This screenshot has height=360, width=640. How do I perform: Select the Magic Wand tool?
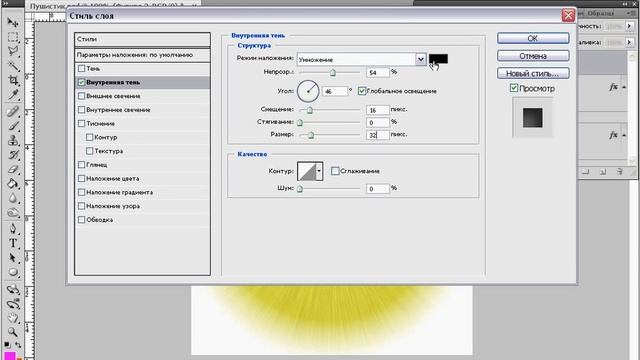[x=13, y=65]
